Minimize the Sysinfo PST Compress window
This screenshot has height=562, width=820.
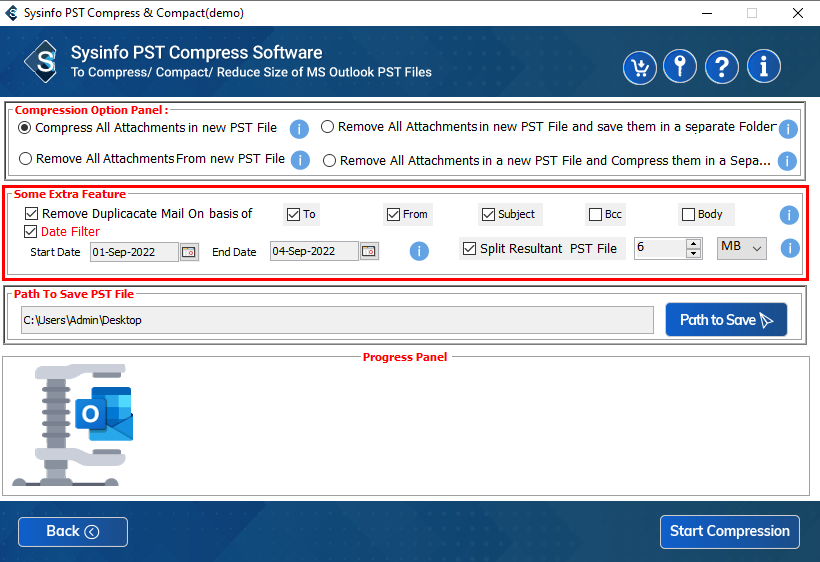[707, 13]
